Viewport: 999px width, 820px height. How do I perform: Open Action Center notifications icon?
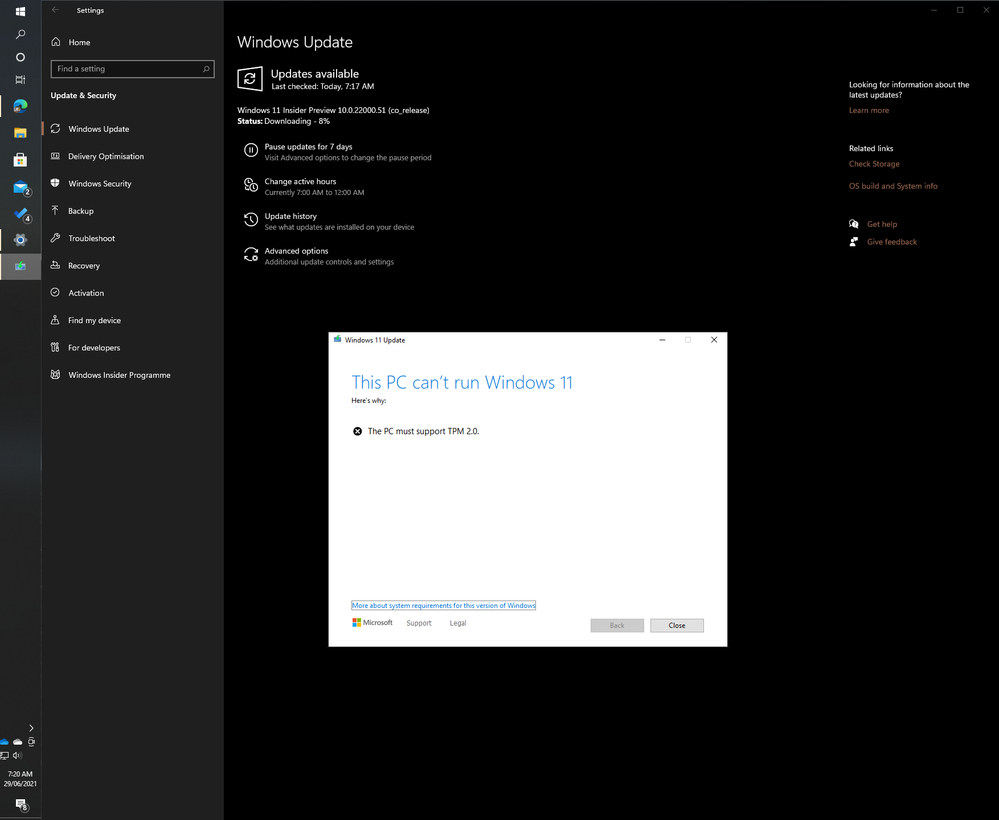(21, 805)
